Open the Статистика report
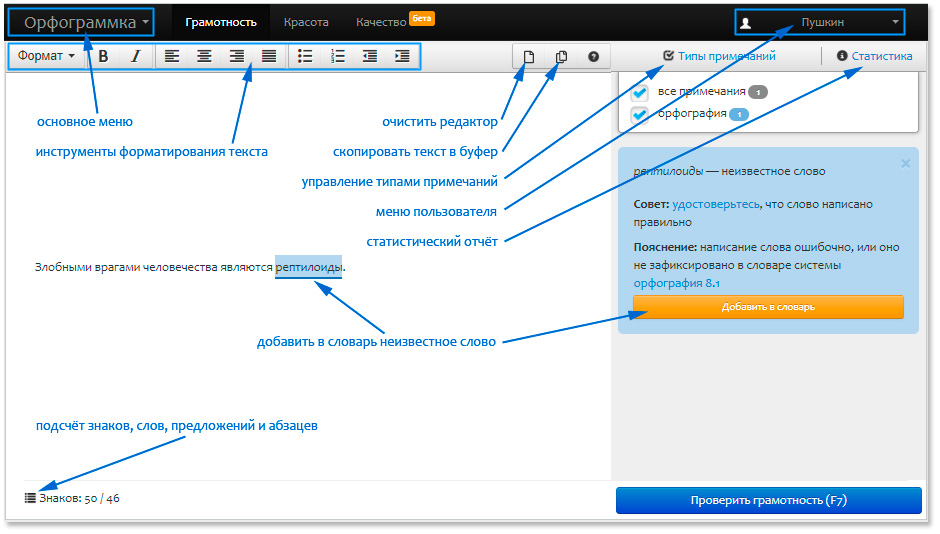Screen dimensions: 940x534 pyautogui.click(x=875, y=56)
